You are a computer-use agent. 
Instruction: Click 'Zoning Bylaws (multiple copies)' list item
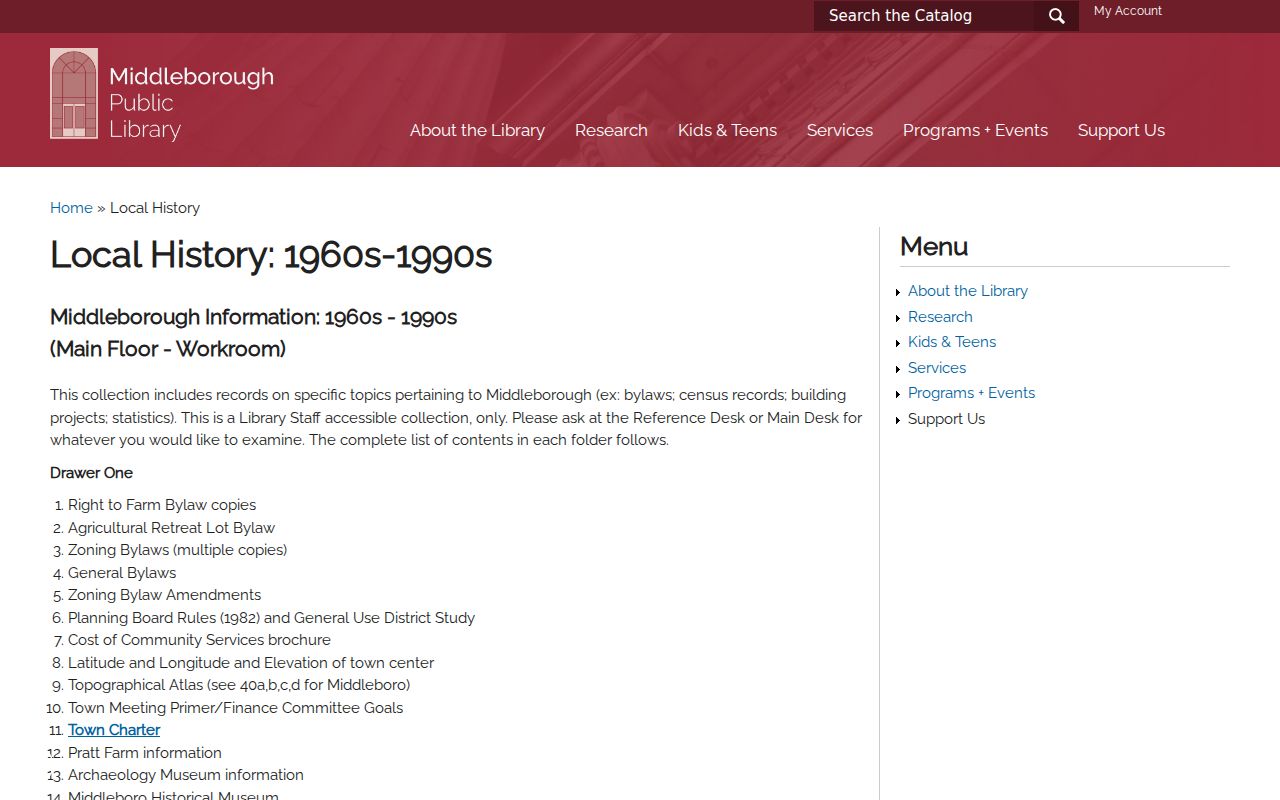pyautogui.click(x=177, y=550)
